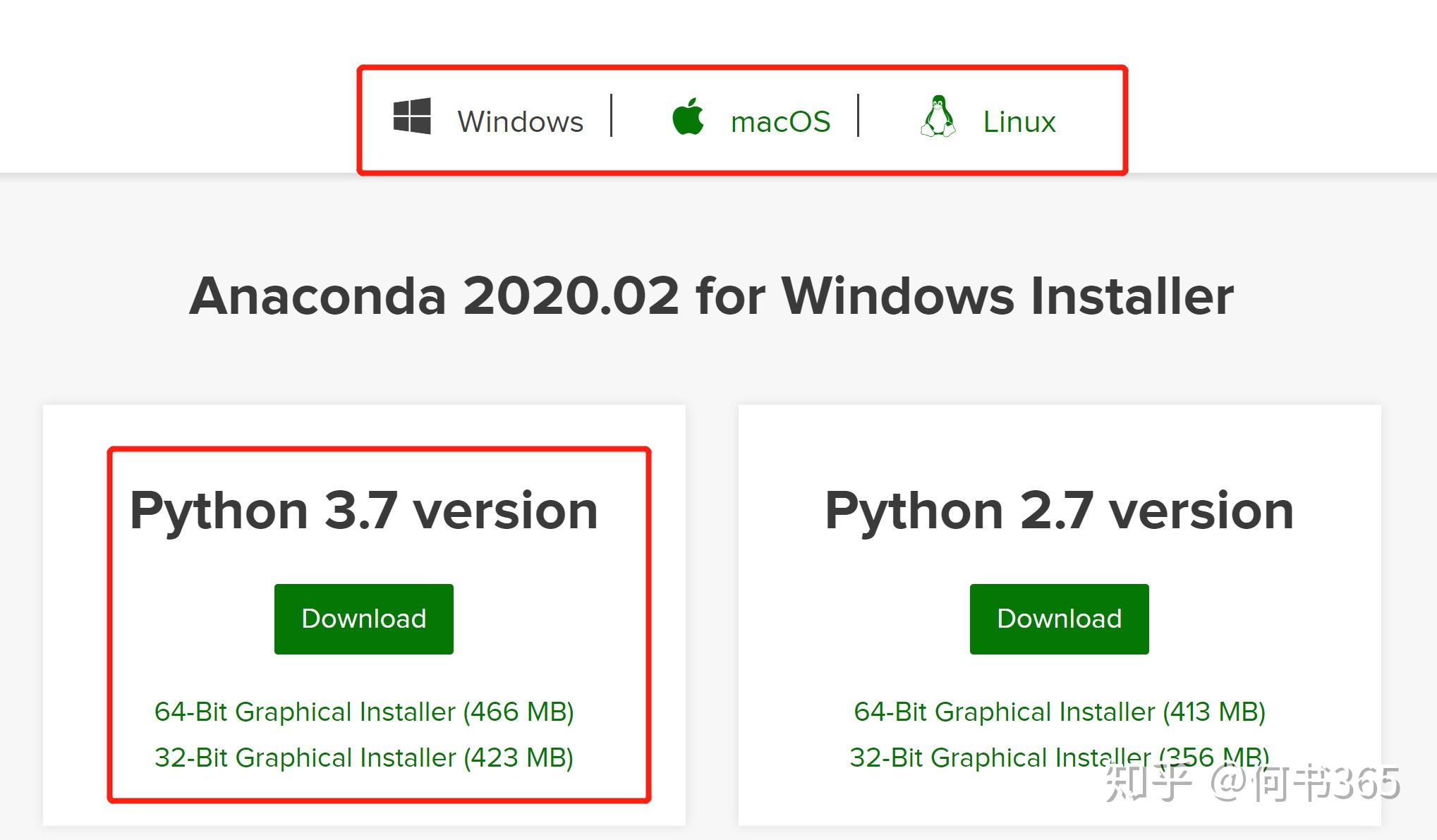Open 32-Bit Graphical Installer (423 MB) link
Screen dimensions: 1437x840
pos(364,757)
